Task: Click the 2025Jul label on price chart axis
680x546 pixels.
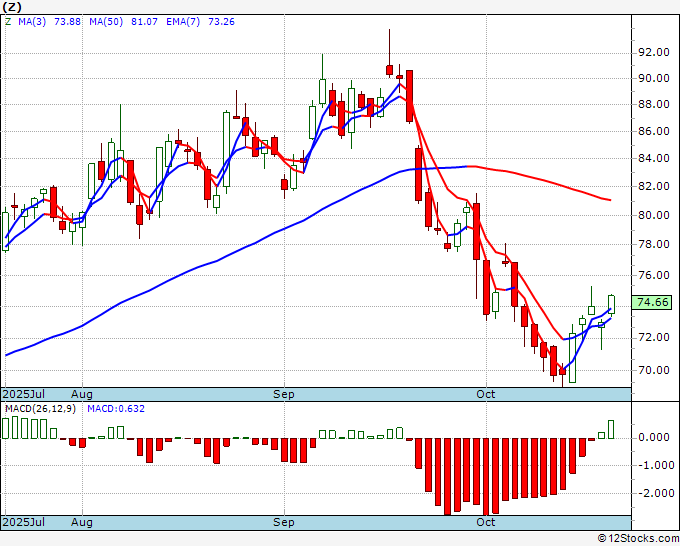Action: (x=24, y=394)
